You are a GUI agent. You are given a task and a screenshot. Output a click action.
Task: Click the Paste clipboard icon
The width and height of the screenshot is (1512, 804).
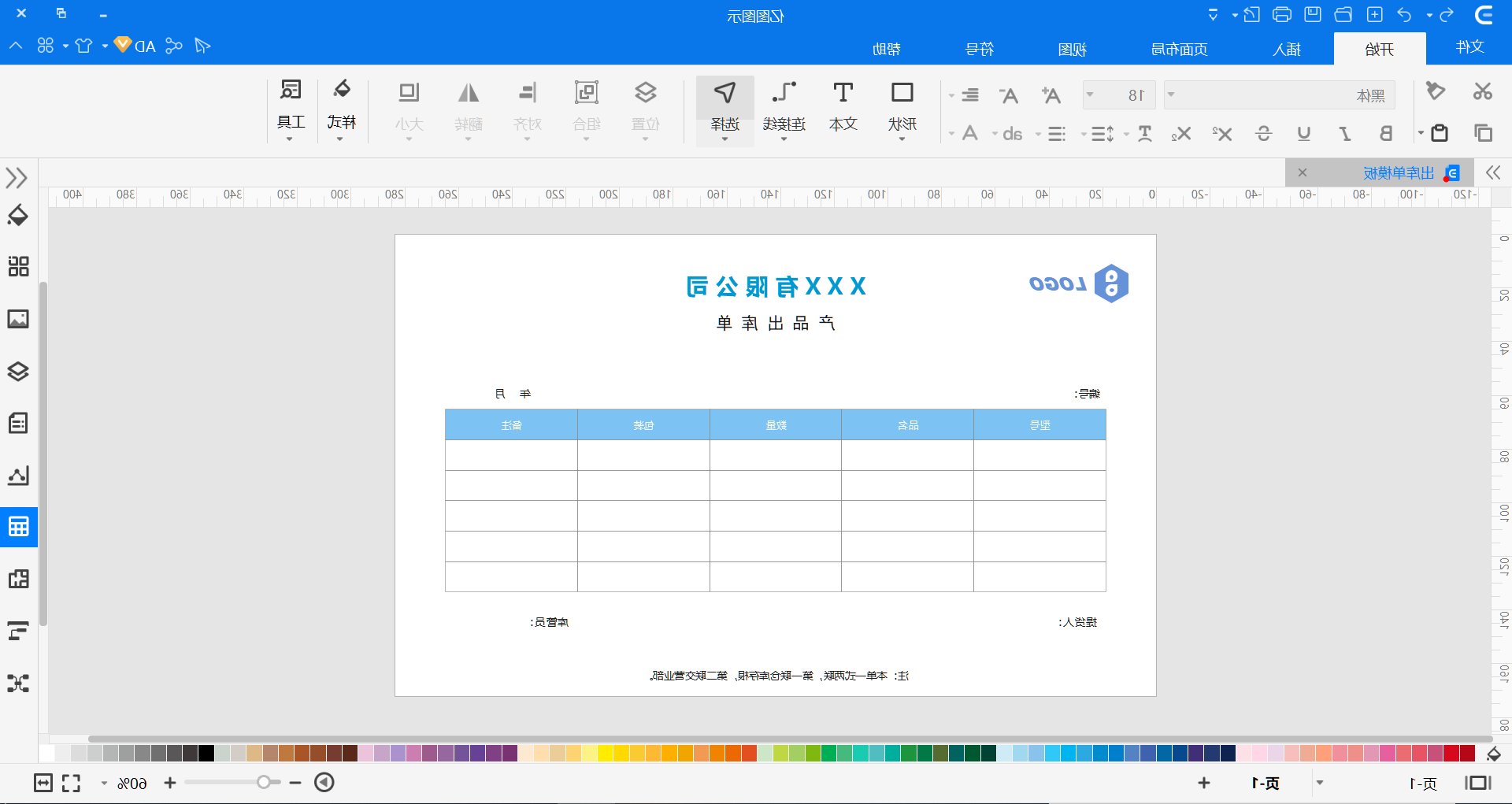click(1440, 133)
